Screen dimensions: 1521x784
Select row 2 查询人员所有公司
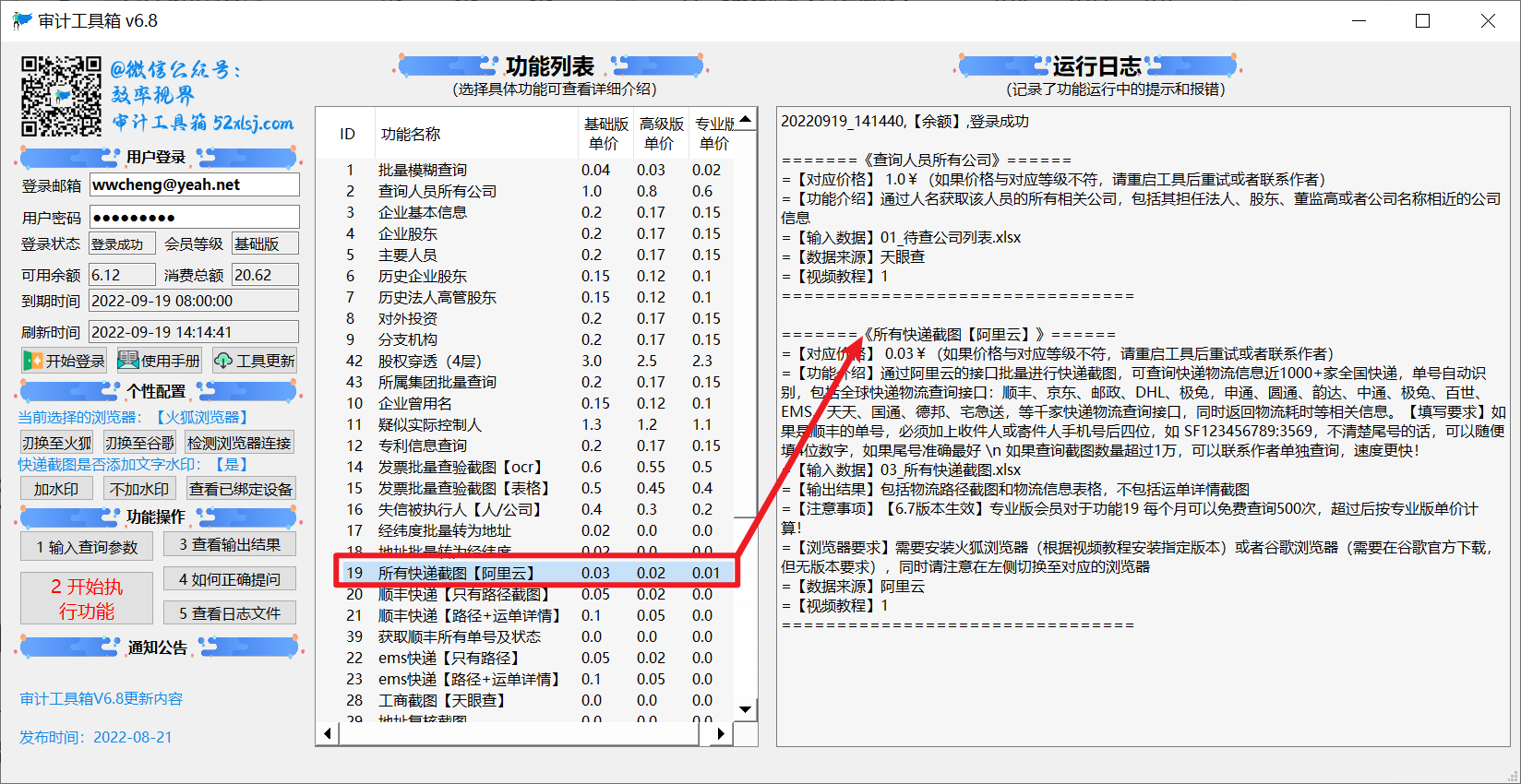pos(526,191)
